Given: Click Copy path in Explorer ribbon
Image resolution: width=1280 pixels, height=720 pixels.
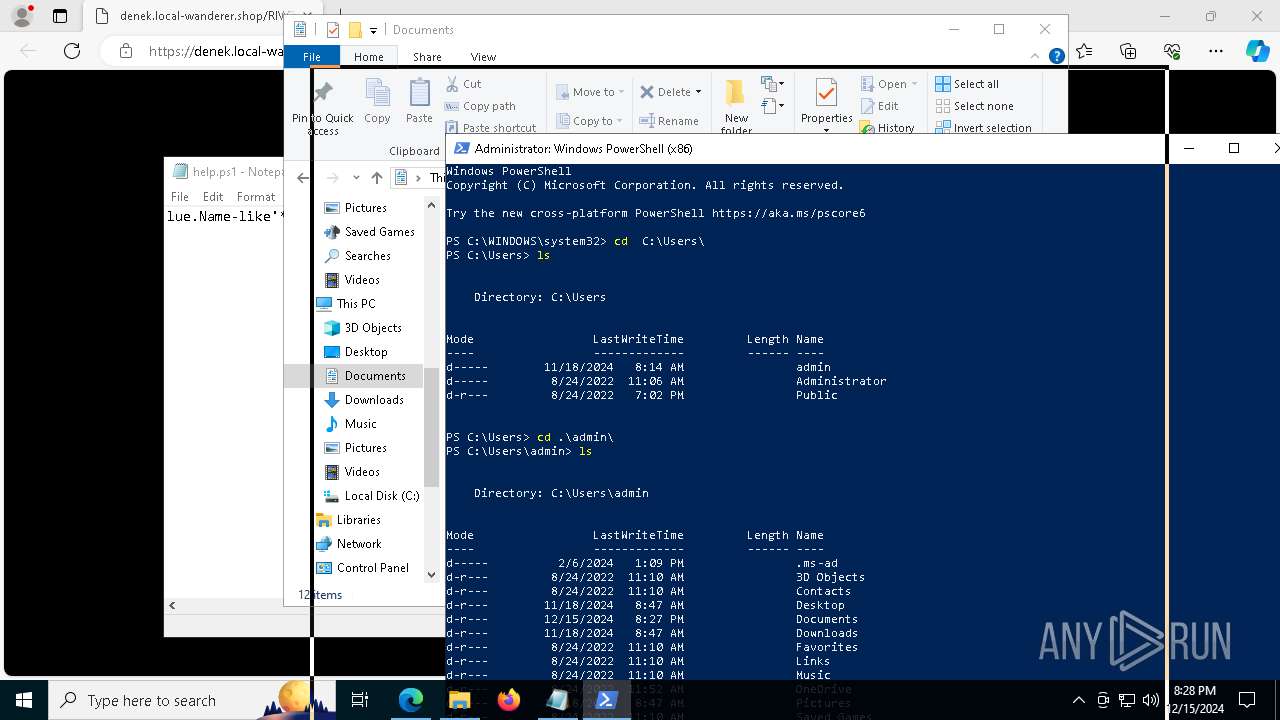Looking at the screenshot, I should tap(480, 106).
